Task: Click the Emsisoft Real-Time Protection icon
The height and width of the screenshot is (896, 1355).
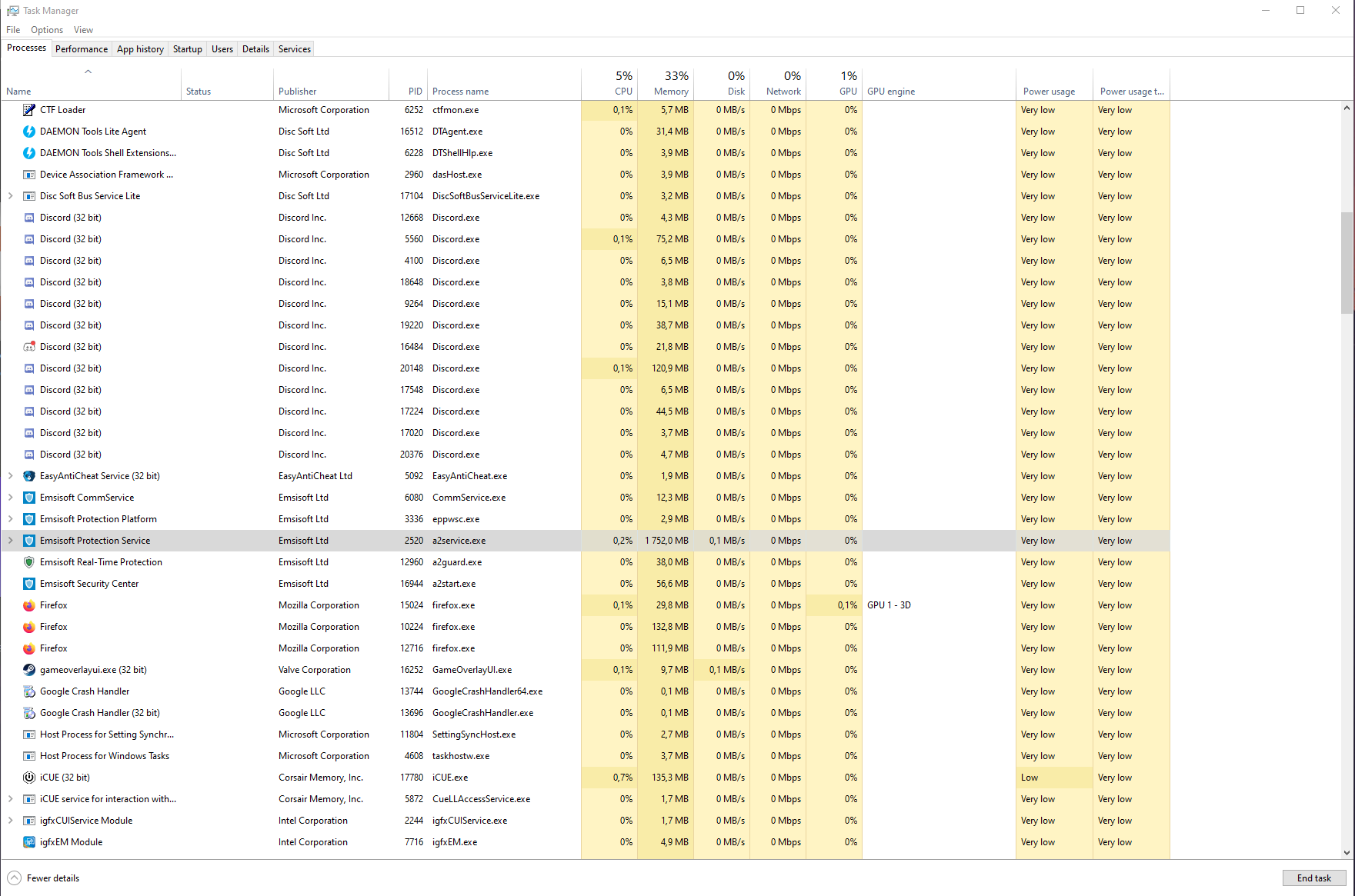Action: 29,562
